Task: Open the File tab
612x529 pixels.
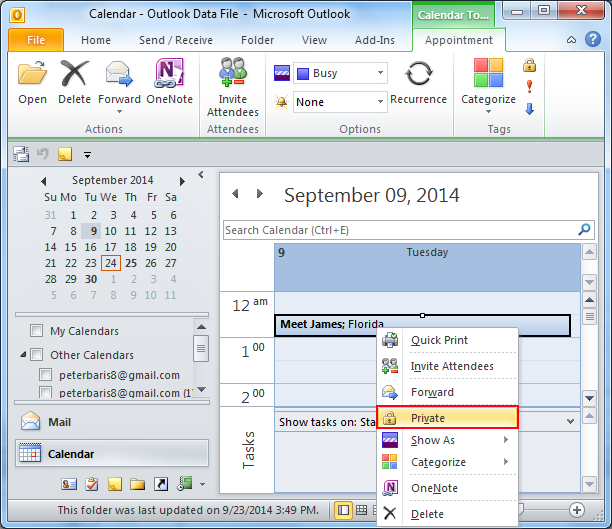Action: pos(36,40)
